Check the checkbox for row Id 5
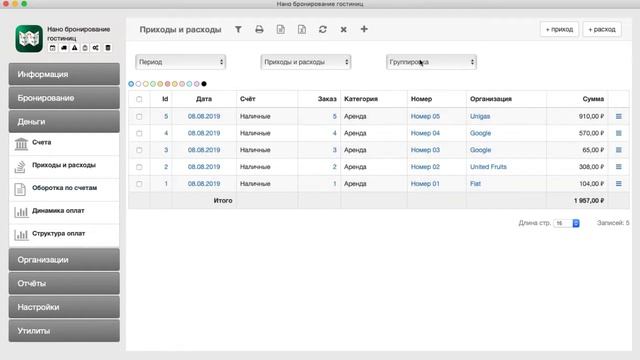 (x=139, y=117)
